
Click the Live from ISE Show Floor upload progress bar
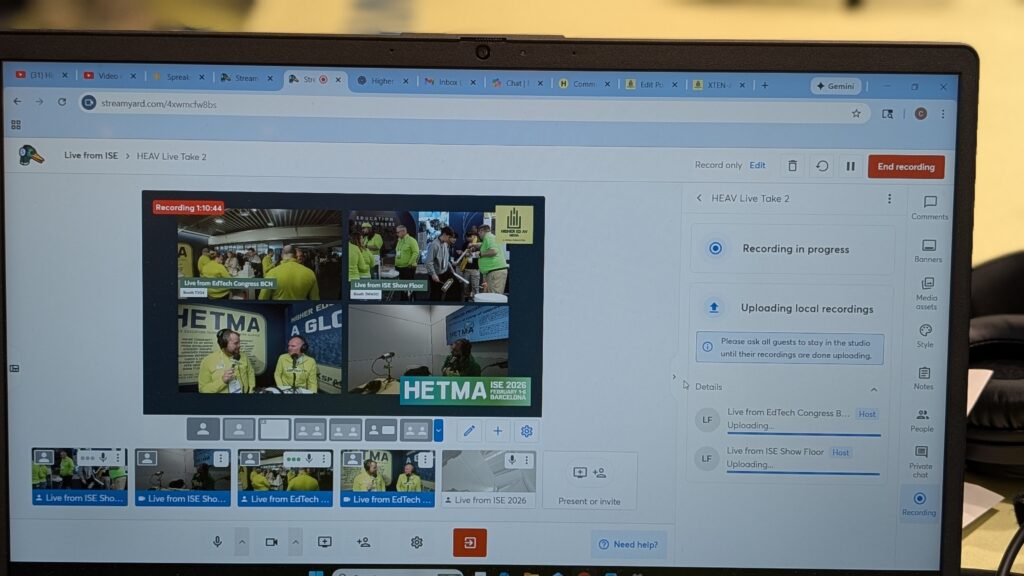click(x=803, y=473)
